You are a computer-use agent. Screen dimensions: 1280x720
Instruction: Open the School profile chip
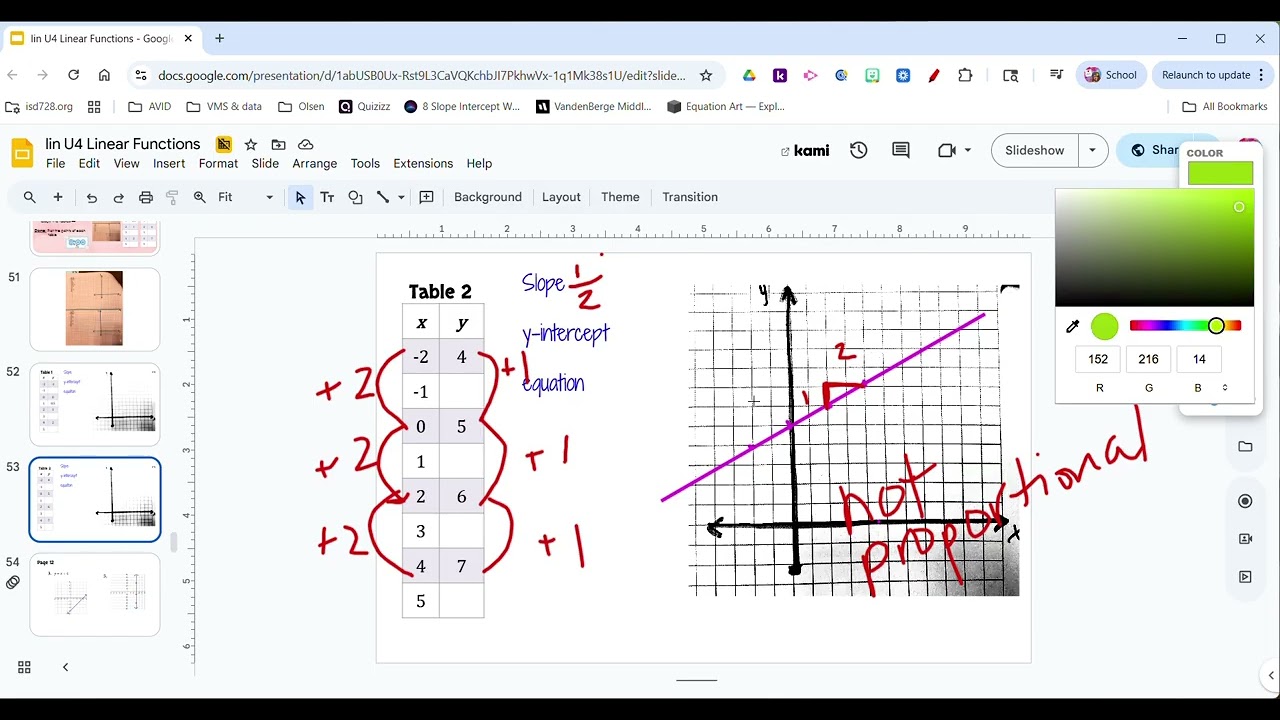point(1110,75)
